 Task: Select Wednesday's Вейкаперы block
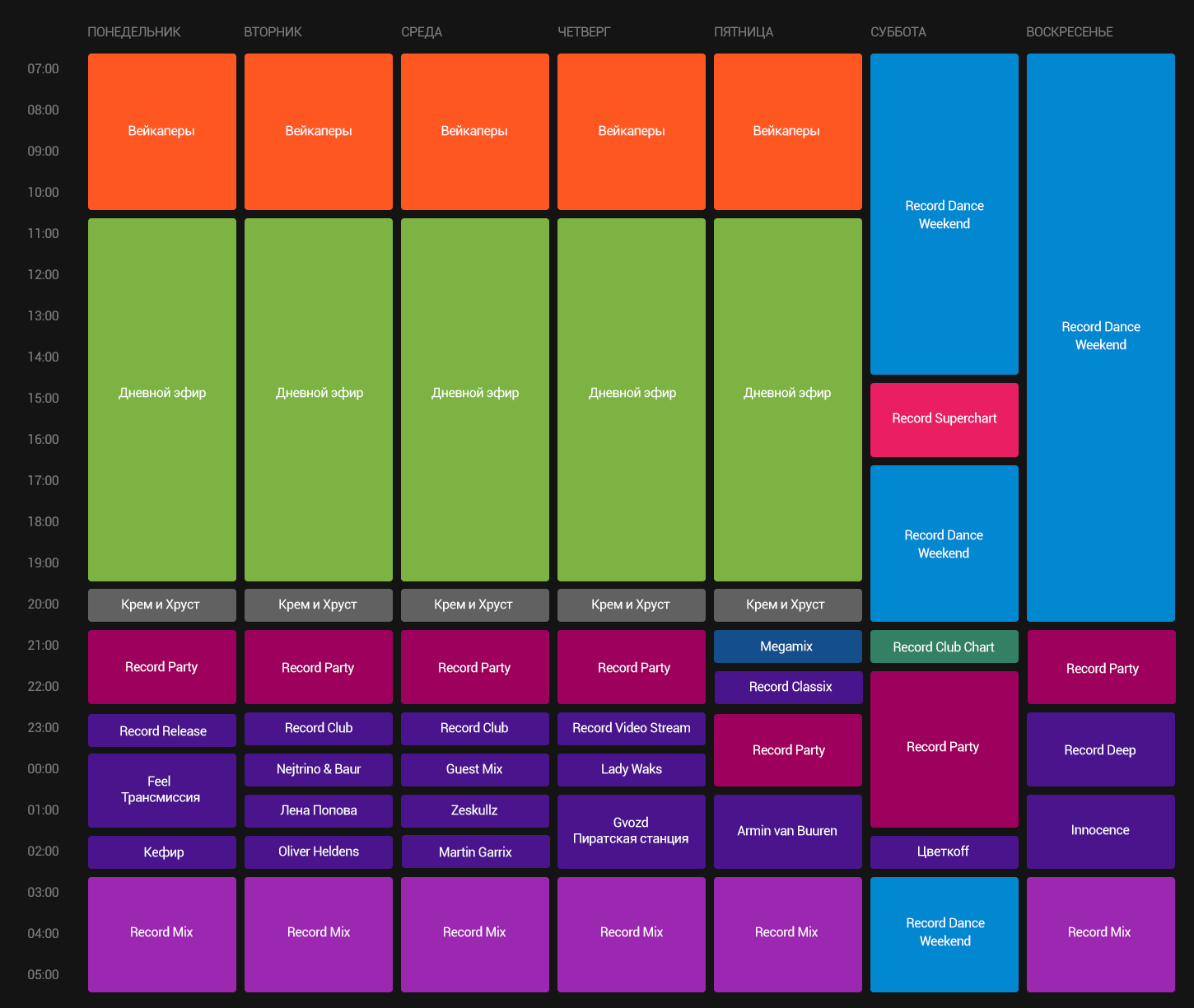click(475, 132)
